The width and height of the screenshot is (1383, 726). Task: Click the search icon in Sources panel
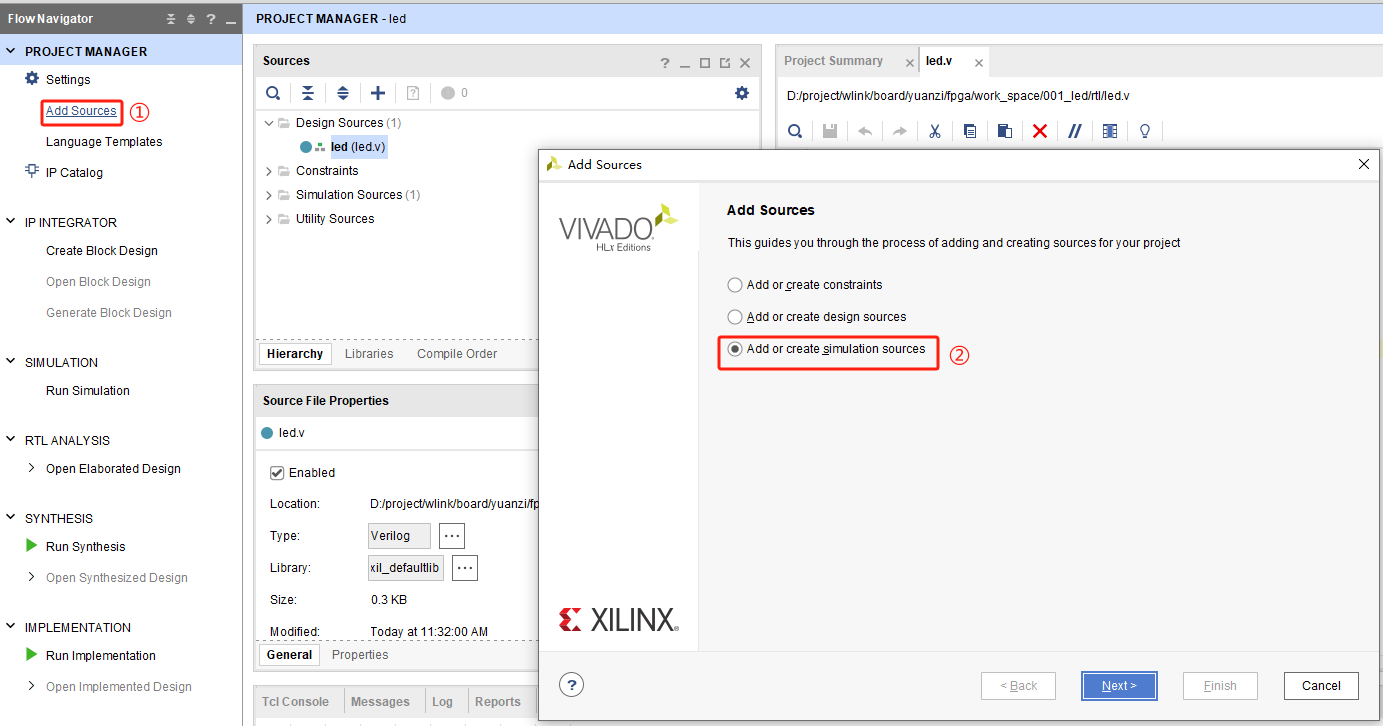[273, 93]
